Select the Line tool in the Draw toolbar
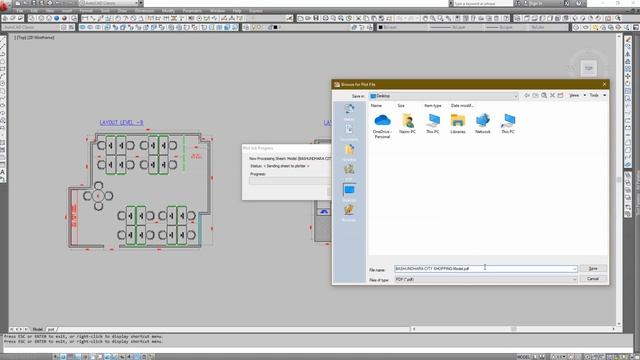640x360 pixels. [x=2, y=40]
